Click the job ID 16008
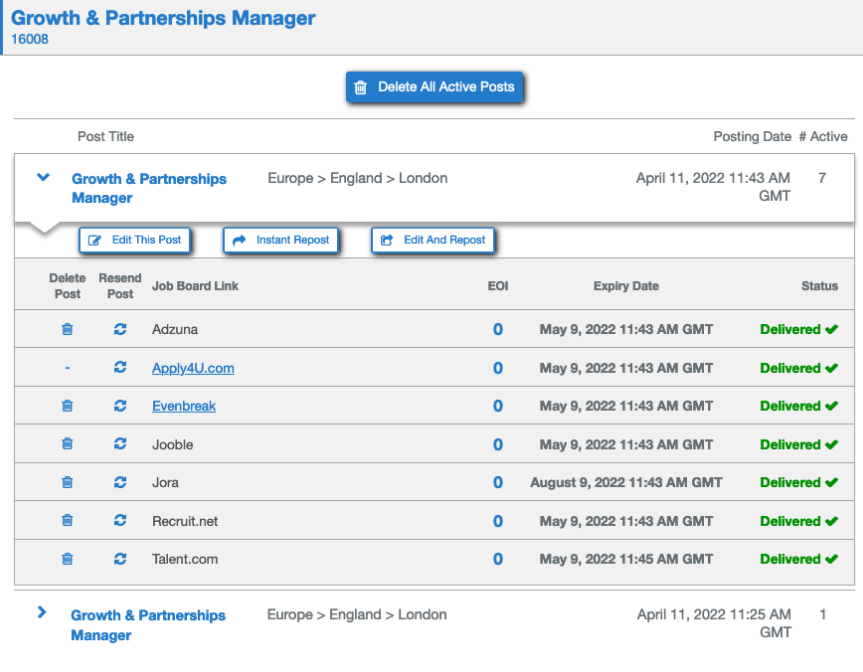 30,39
